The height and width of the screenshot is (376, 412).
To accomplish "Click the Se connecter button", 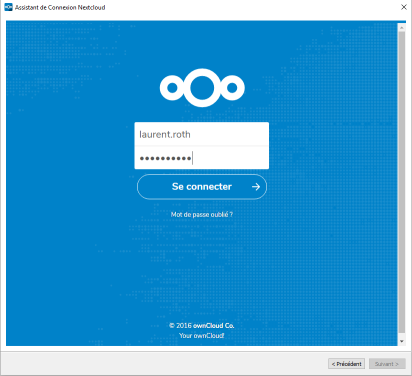I will coord(202,187).
